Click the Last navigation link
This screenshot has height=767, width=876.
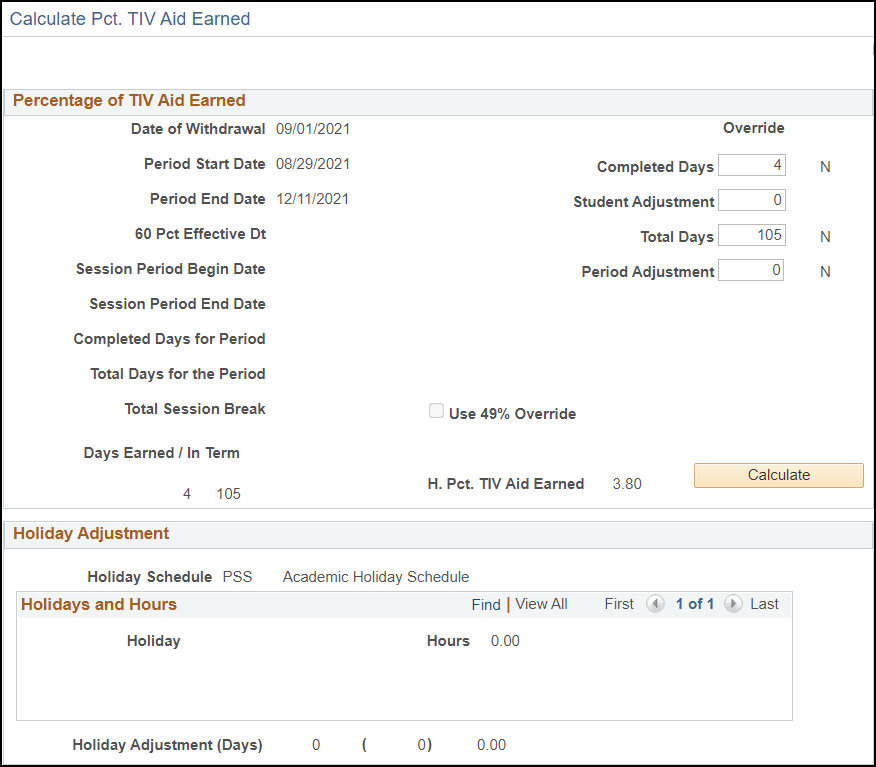click(764, 603)
